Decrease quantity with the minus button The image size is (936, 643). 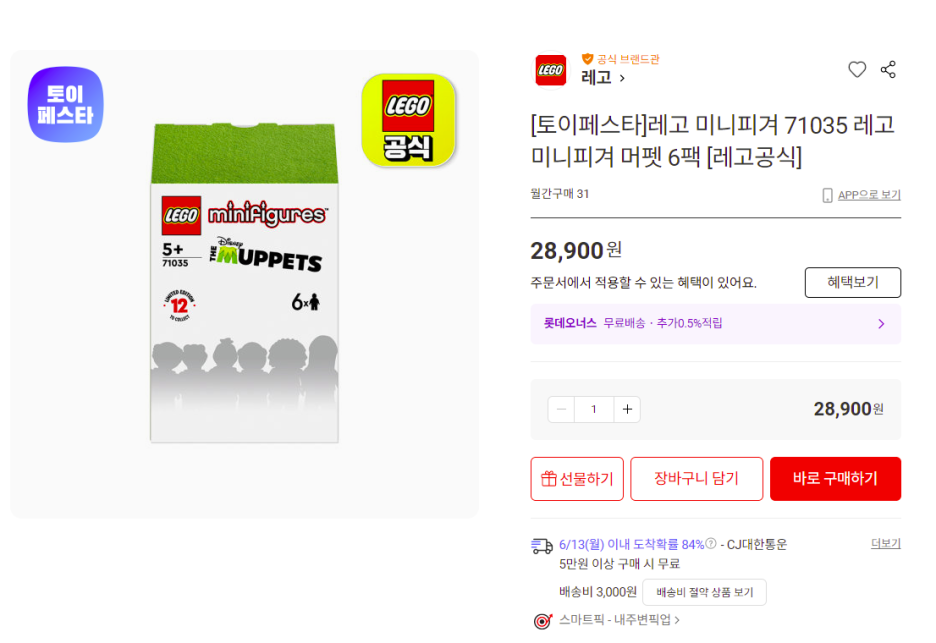(561, 409)
